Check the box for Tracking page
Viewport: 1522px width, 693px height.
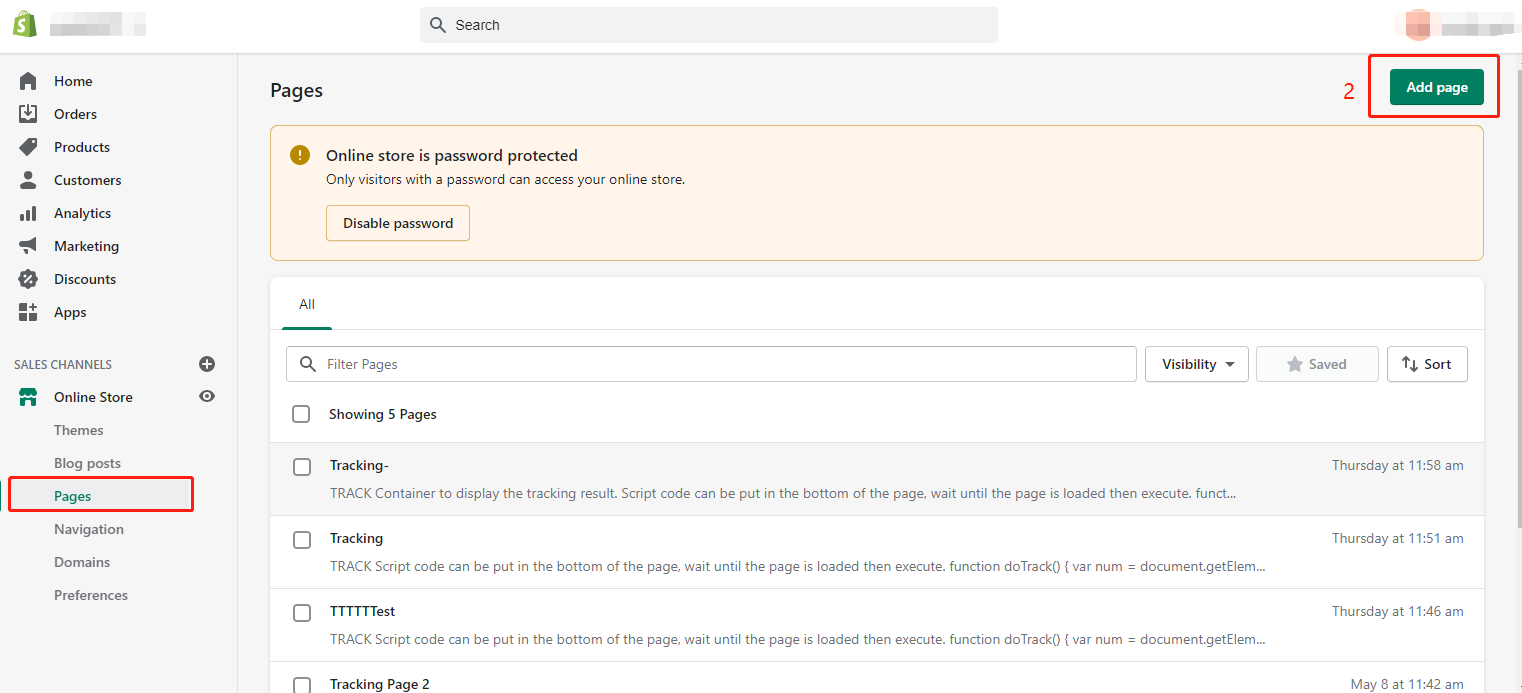[x=302, y=540]
